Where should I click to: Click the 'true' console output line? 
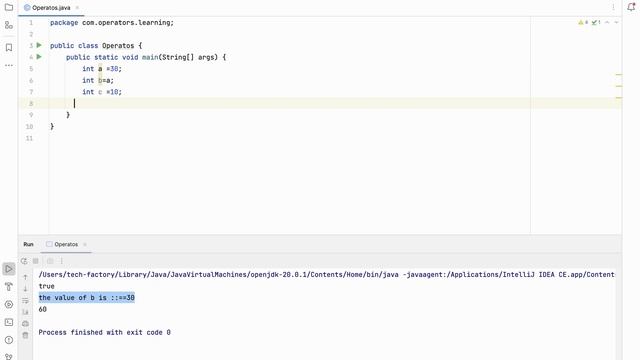tap(47, 286)
